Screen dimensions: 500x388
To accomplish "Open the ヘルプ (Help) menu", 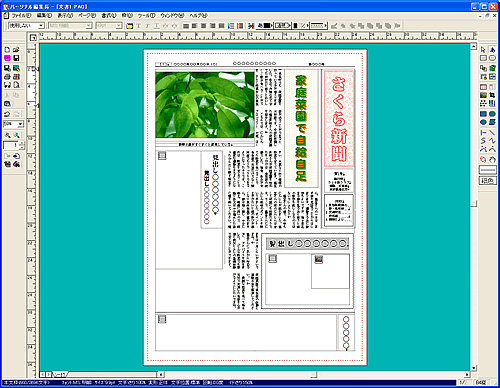I will pos(198,16).
